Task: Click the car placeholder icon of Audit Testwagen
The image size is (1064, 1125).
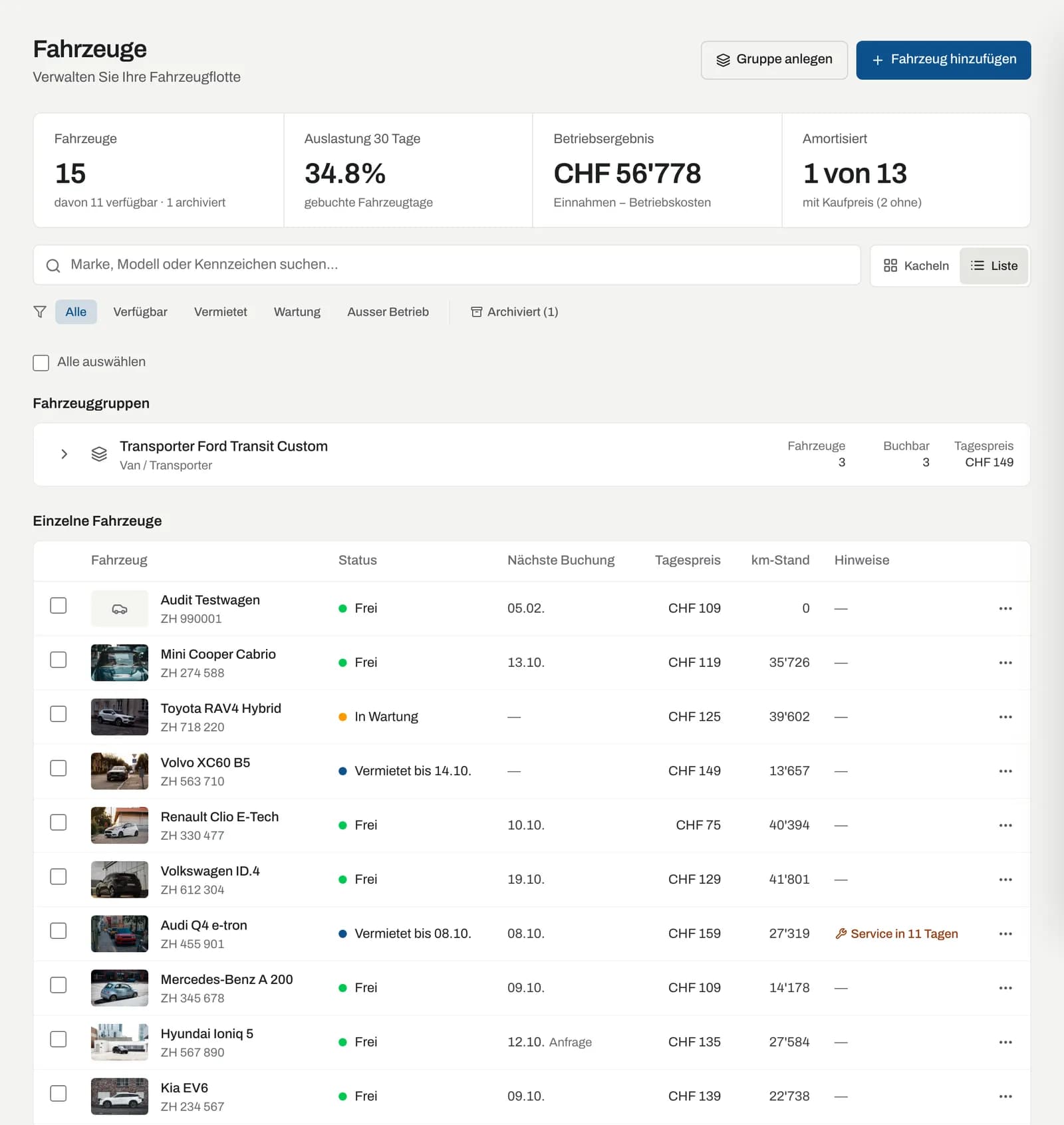Action: point(120,608)
